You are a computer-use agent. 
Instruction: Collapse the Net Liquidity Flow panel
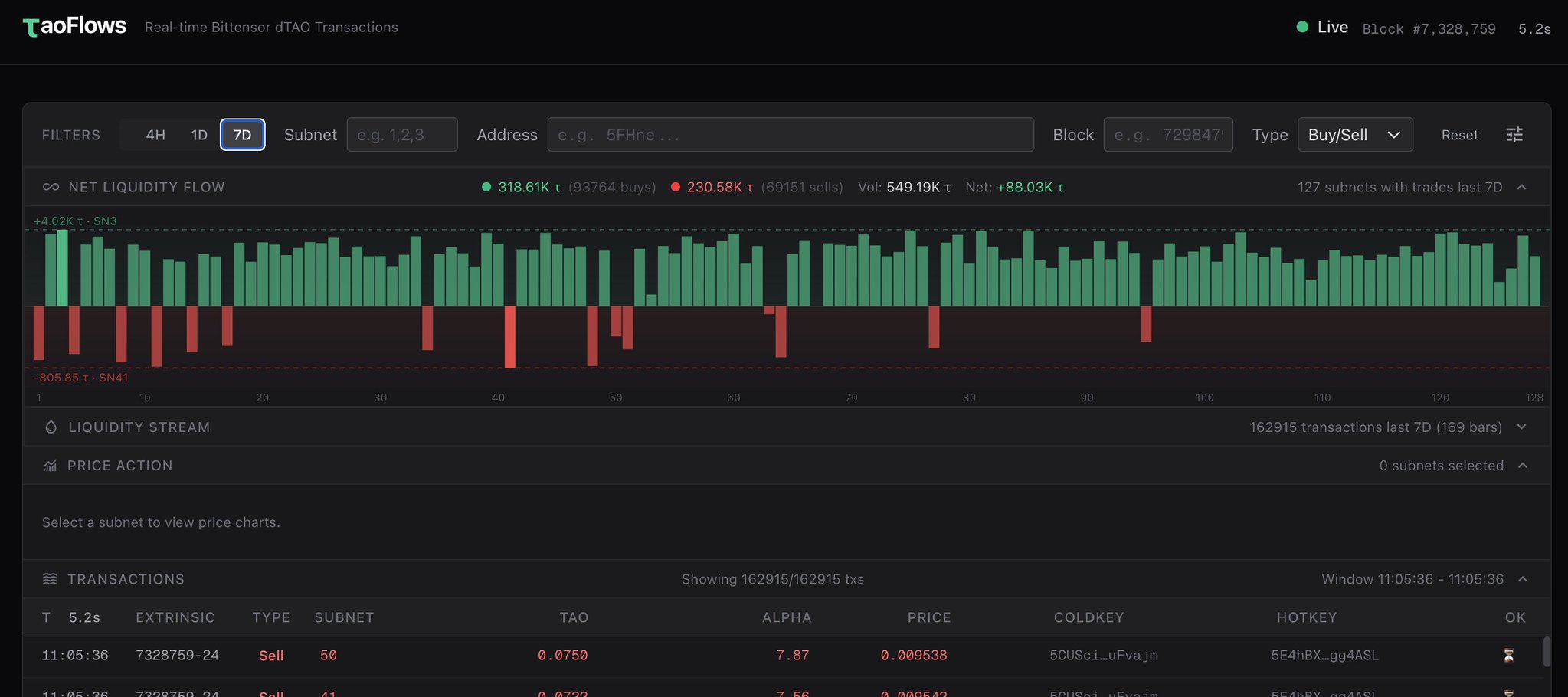1521,187
